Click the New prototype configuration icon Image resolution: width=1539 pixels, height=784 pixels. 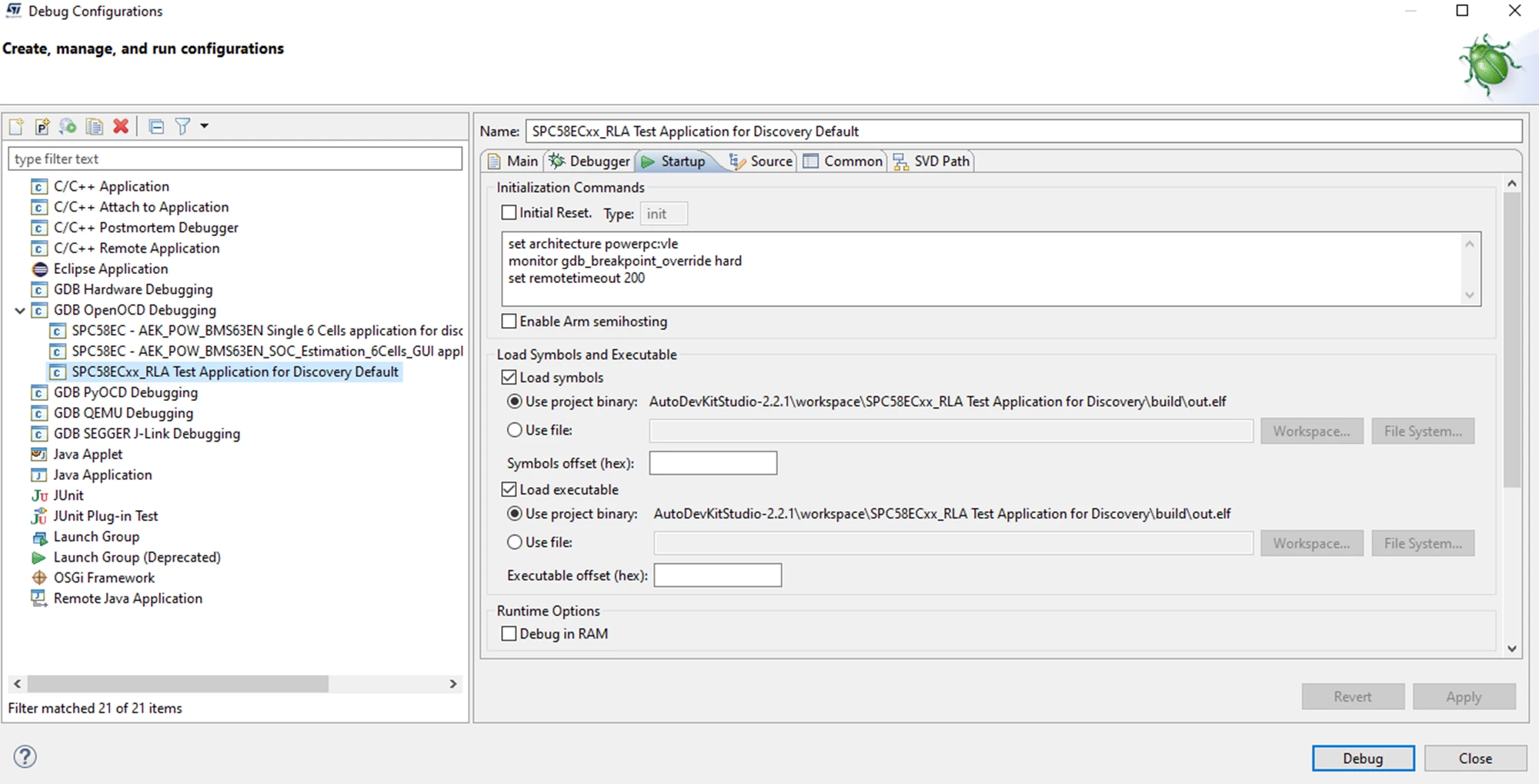click(42, 126)
